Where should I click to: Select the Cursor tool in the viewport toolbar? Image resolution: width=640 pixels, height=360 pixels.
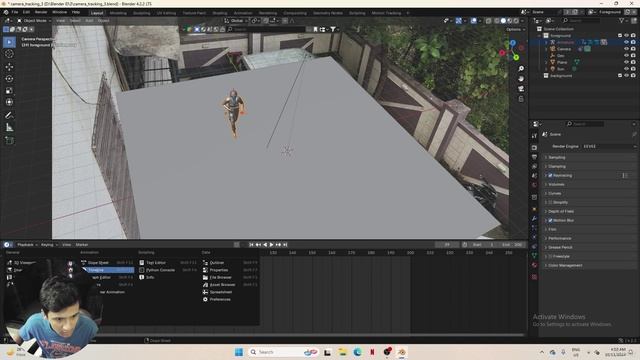coord(9,54)
